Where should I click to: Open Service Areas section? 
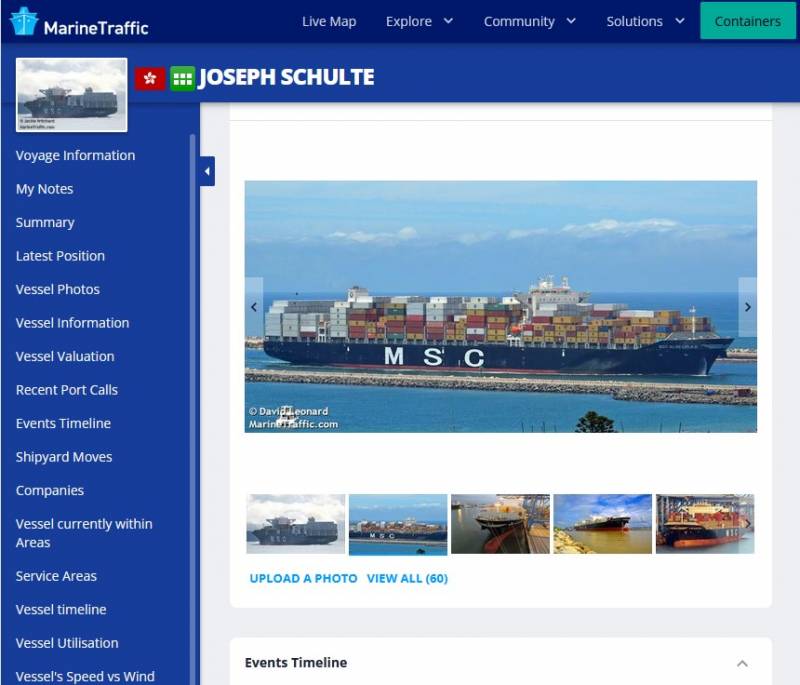pyautogui.click(x=56, y=576)
